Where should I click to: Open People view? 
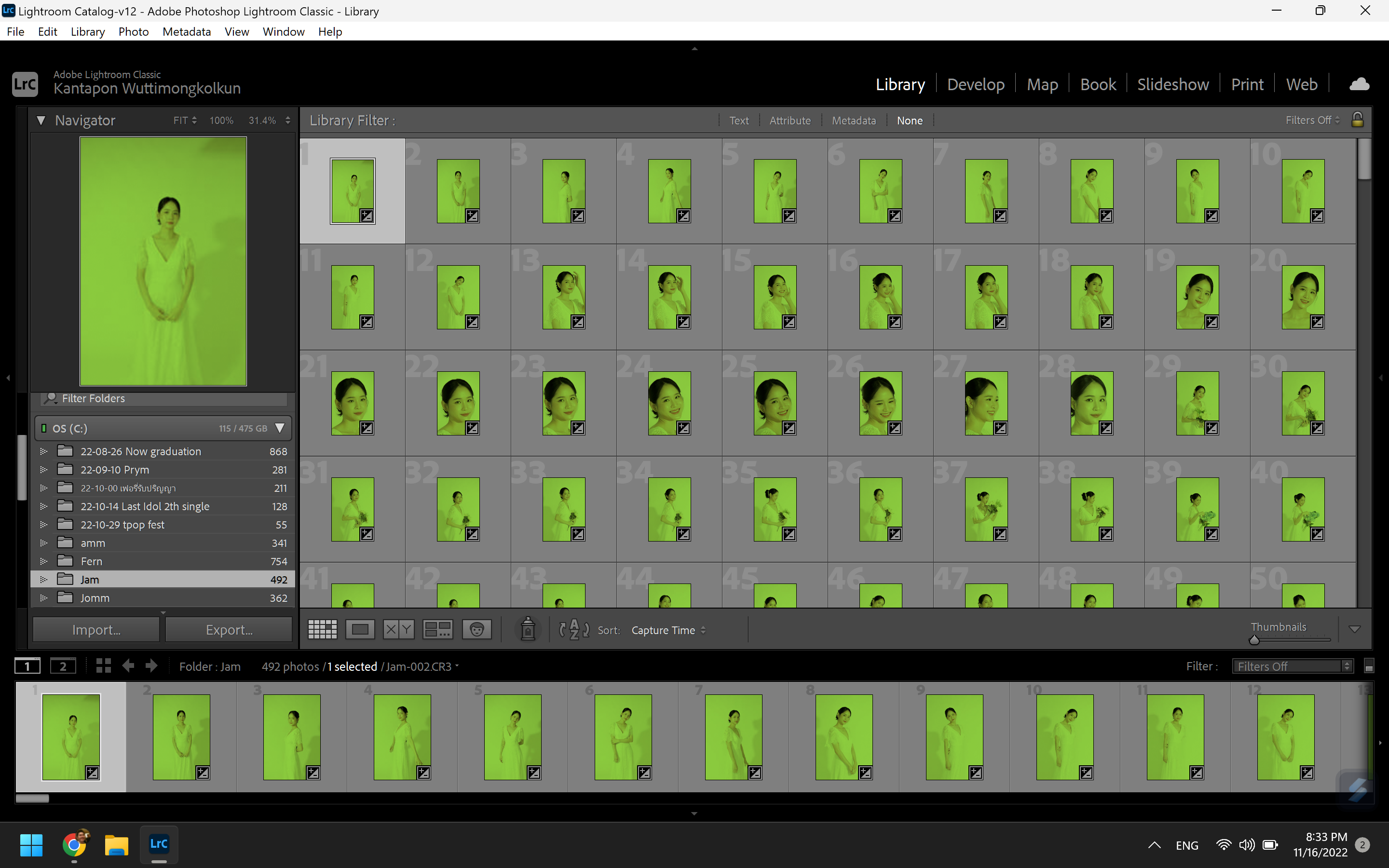coord(477,629)
